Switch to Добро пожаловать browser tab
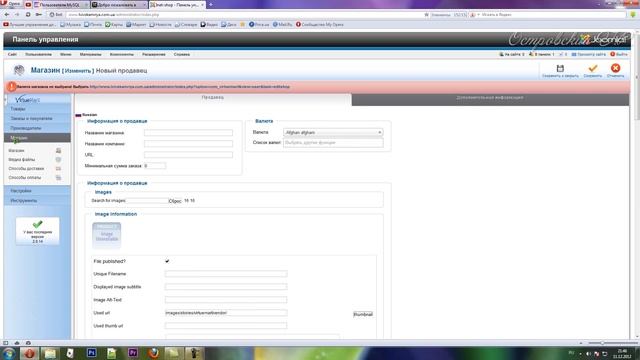 point(119,5)
